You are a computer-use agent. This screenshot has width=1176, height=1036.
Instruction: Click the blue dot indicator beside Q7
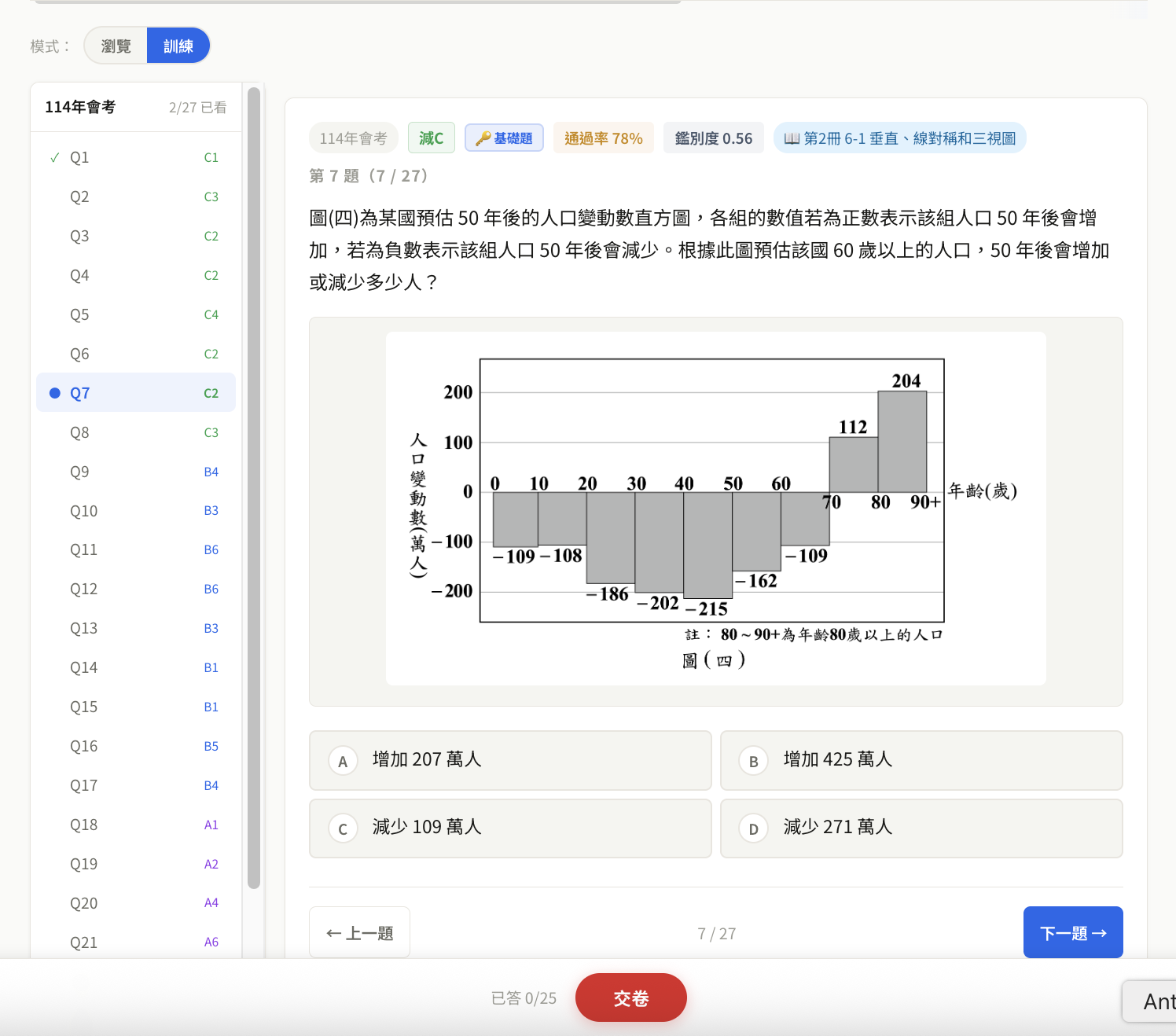click(x=53, y=393)
